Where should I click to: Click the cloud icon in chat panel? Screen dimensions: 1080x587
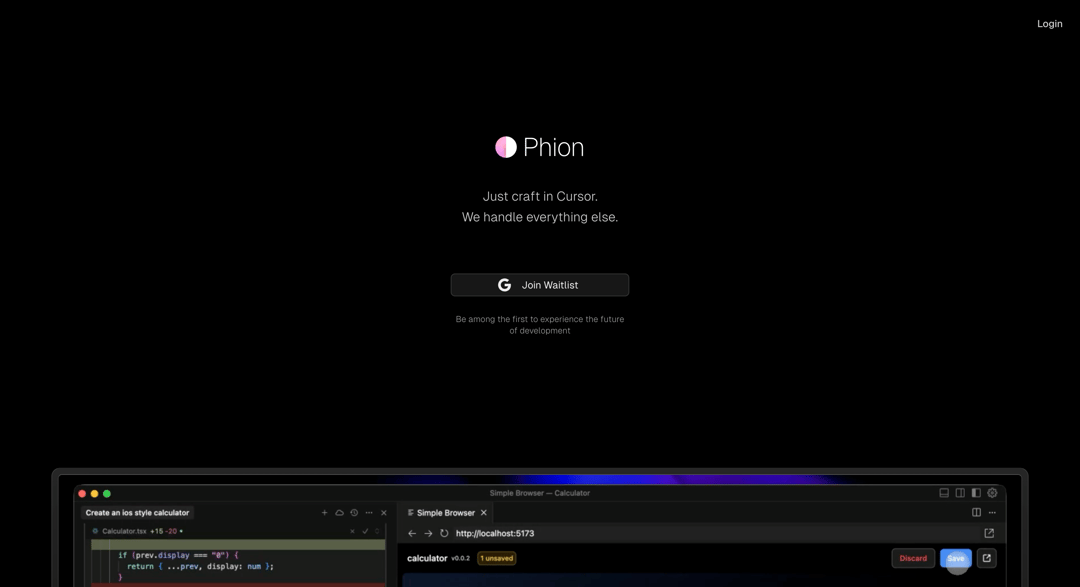pyautogui.click(x=340, y=513)
